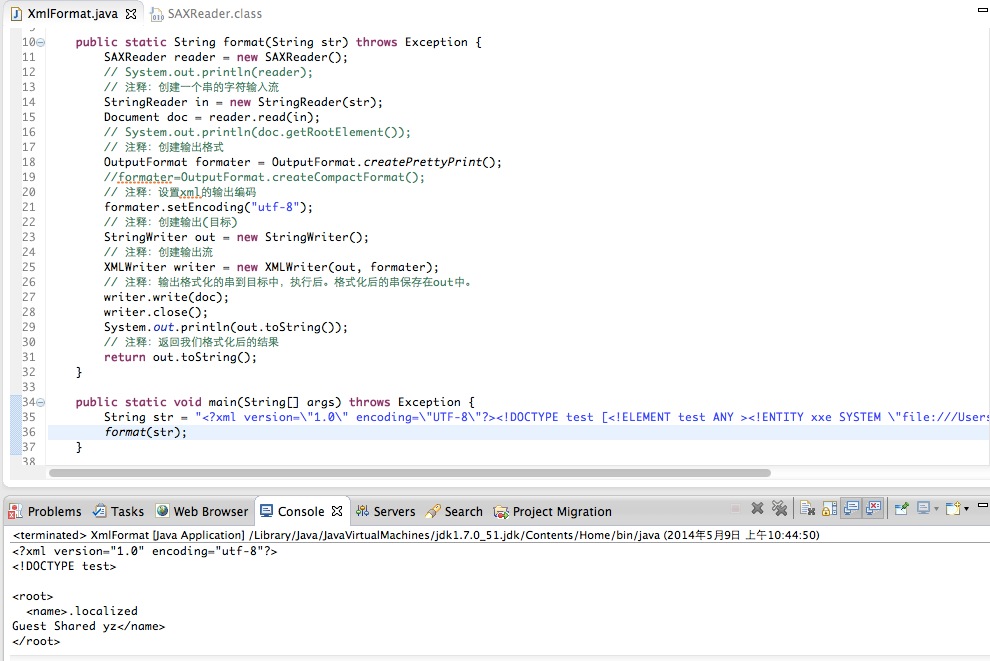Click the 'String str =' declaration on line 35

(x=146, y=417)
